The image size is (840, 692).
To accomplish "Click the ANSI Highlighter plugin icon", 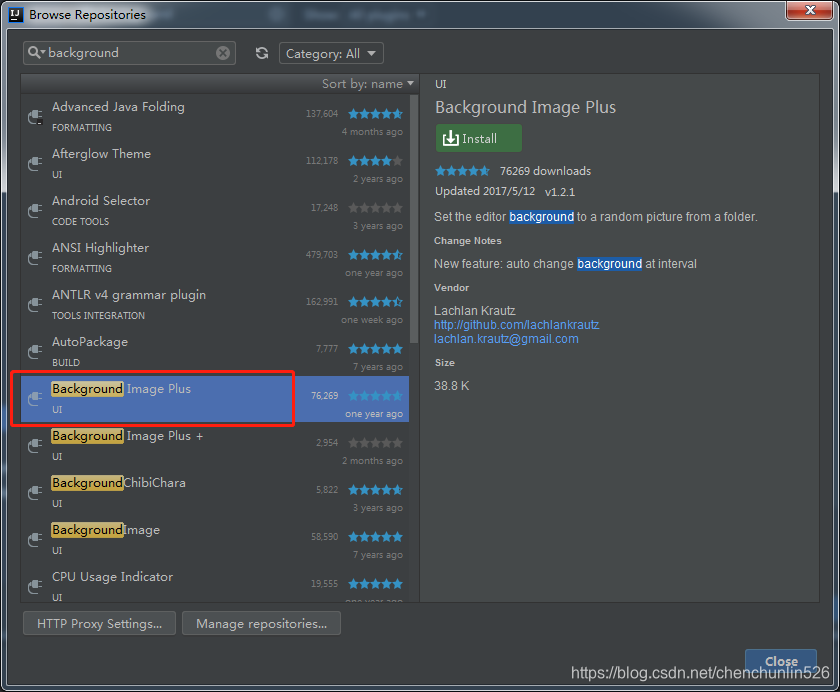I will coord(35,258).
